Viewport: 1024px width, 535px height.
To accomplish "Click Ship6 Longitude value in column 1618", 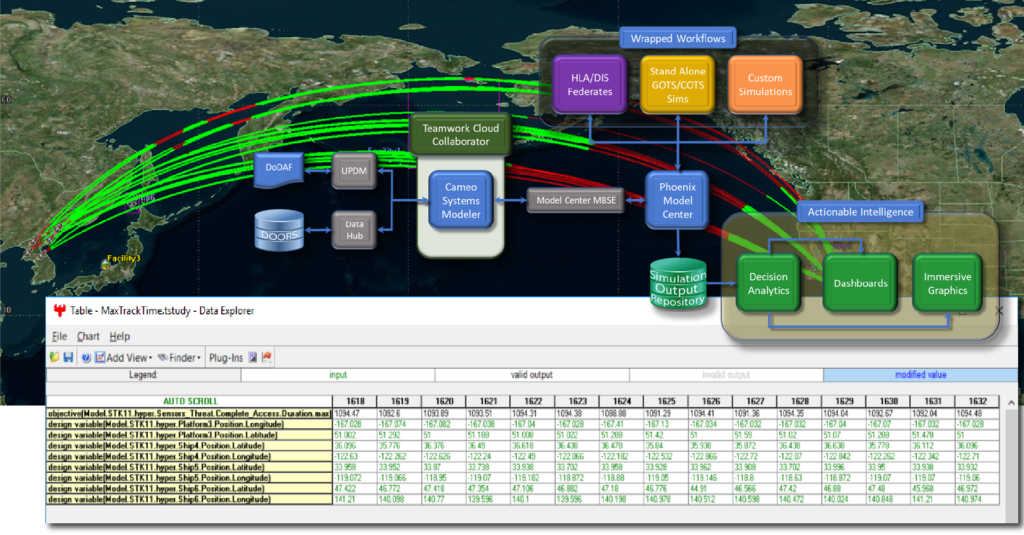I will [355, 499].
